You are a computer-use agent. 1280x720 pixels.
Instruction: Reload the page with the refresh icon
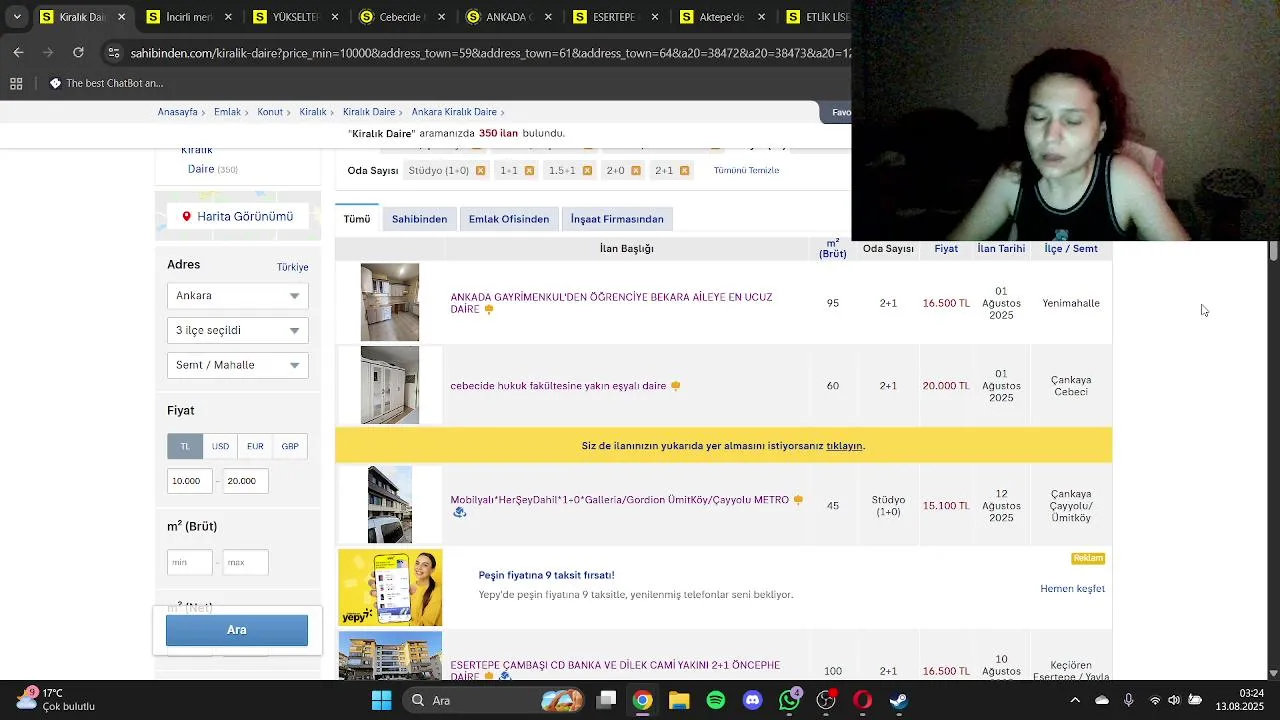point(78,52)
